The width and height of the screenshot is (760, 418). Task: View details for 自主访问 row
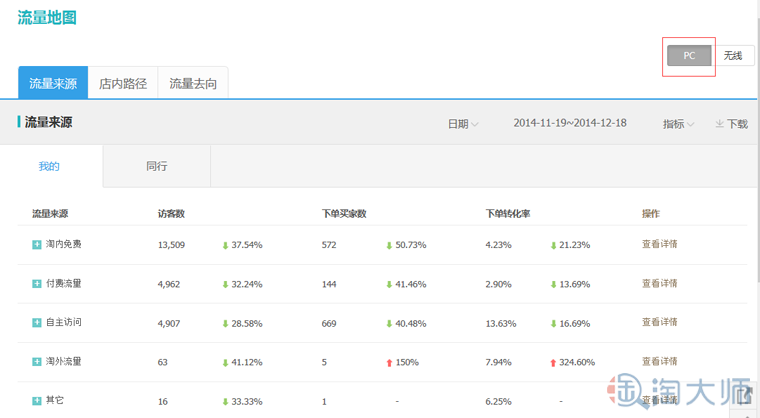point(660,322)
